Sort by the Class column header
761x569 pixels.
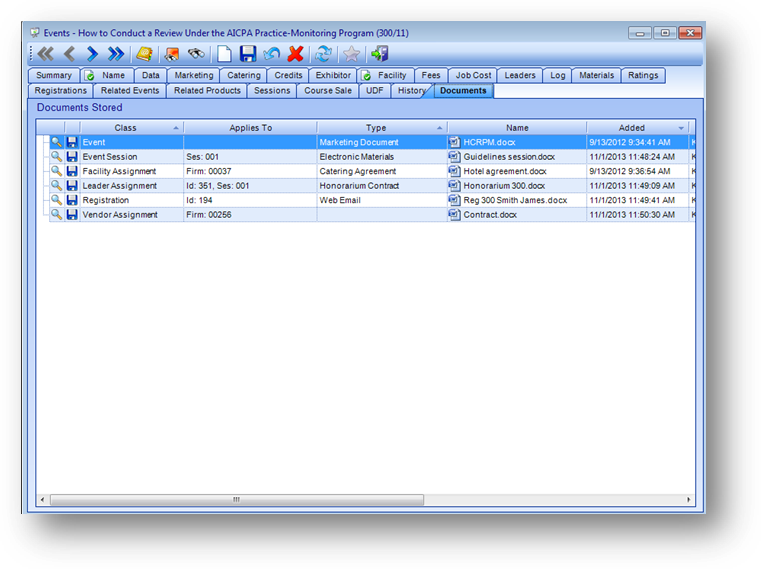(132, 128)
